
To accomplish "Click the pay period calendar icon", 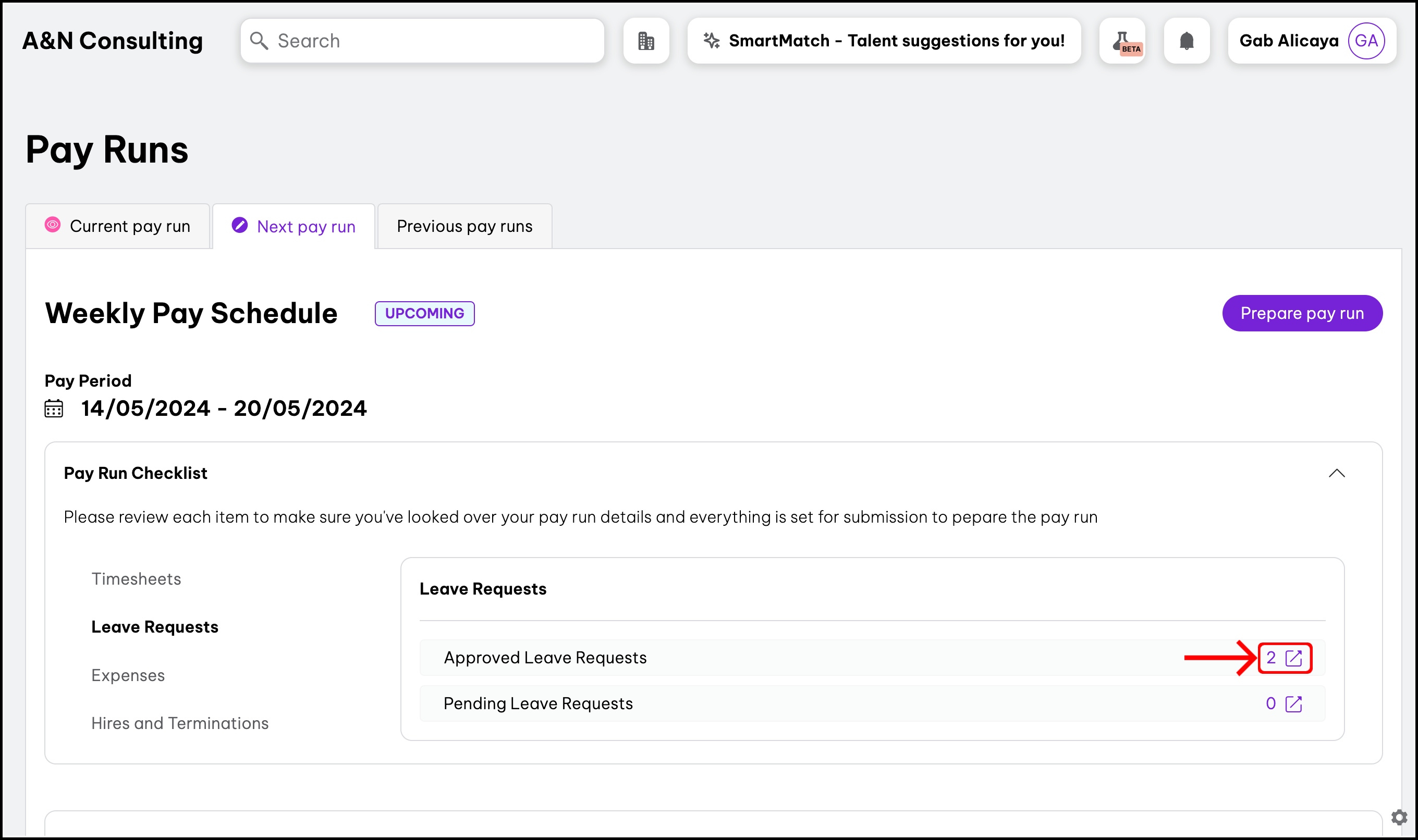I will pyautogui.click(x=54, y=408).
